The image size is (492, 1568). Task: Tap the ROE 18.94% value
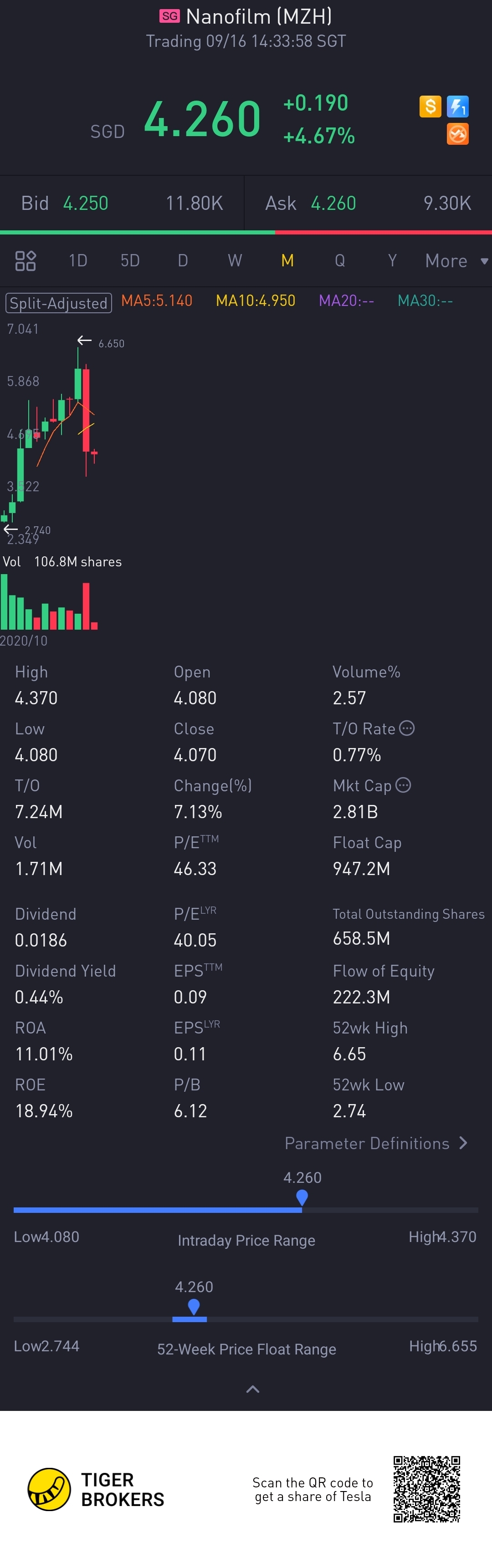pos(44,1111)
